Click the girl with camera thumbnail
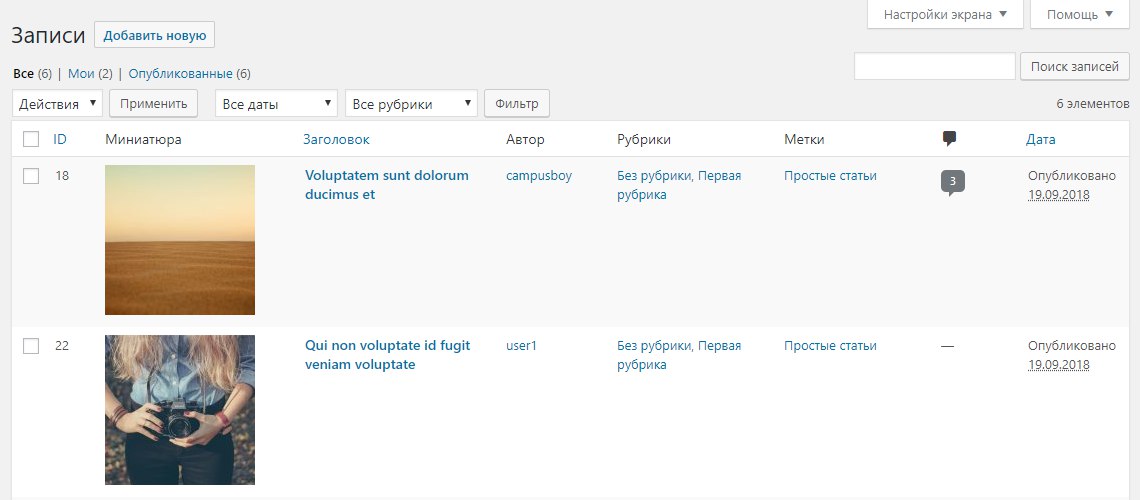 [180, 410]
